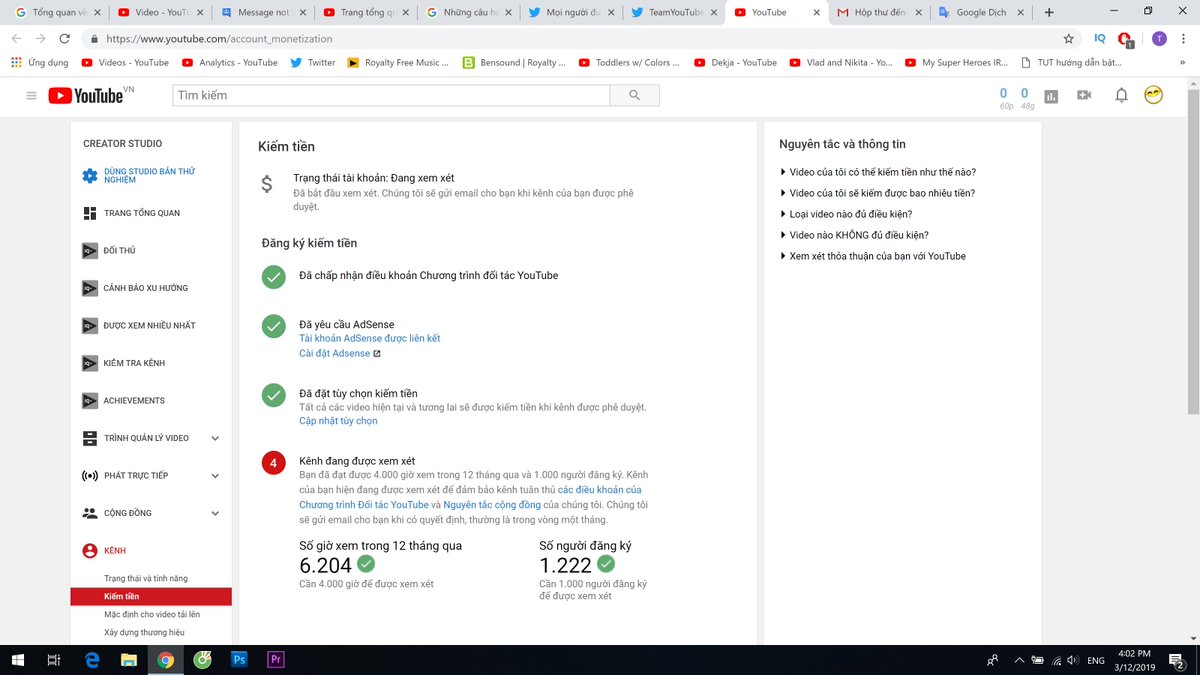Screen dimensions: 1200x675
Task: Open the taskbar clock showing 4:02 PM
Action: click(1135, 660)
